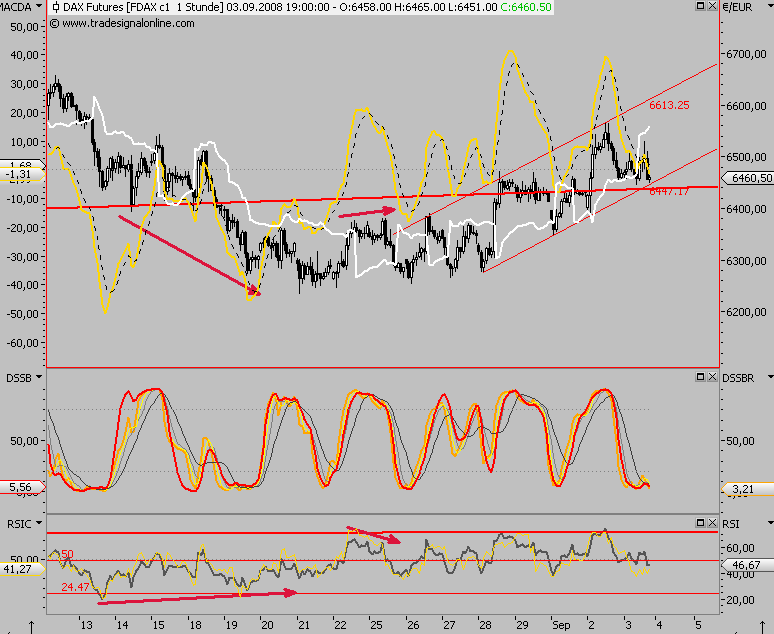Click the -60,00 MACDA axis label

[x=22, y=343]
